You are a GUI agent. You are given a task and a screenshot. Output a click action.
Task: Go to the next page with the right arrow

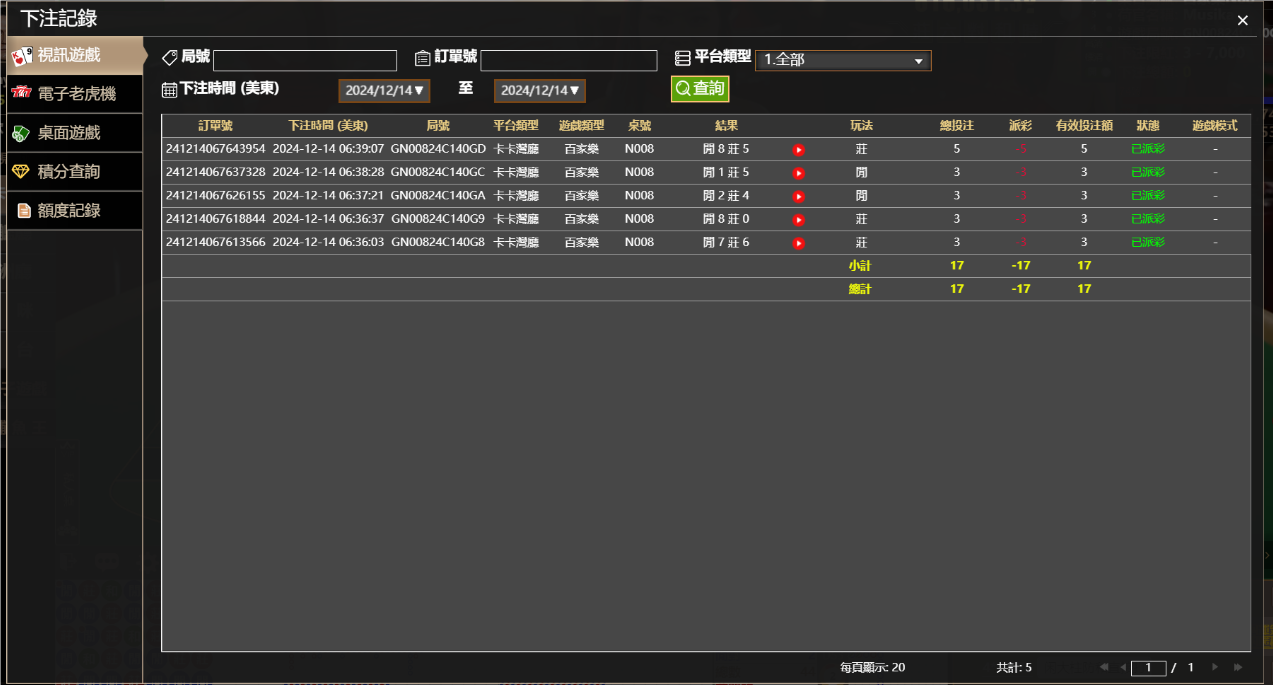click(x=1214, y=667)
